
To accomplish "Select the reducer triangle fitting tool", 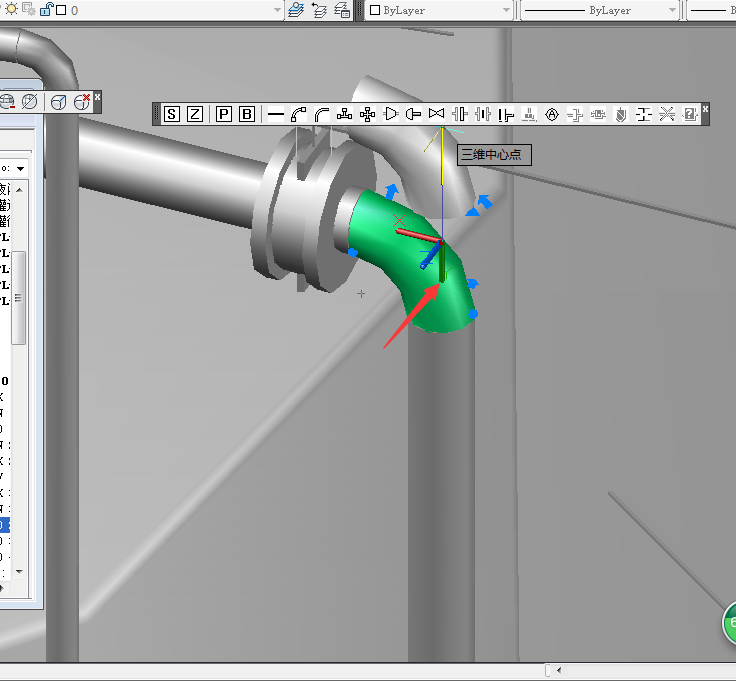I will click(x=391, y=114).
